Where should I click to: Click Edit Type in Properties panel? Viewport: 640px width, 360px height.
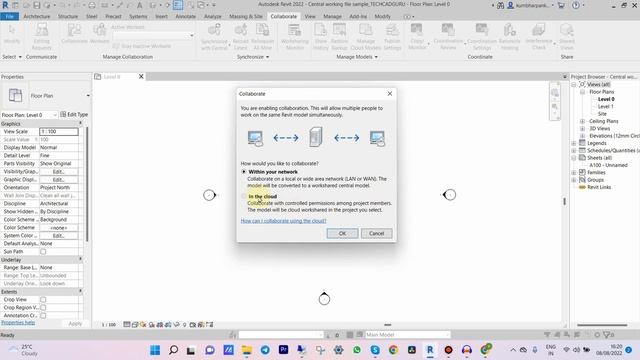pos(74,115)
